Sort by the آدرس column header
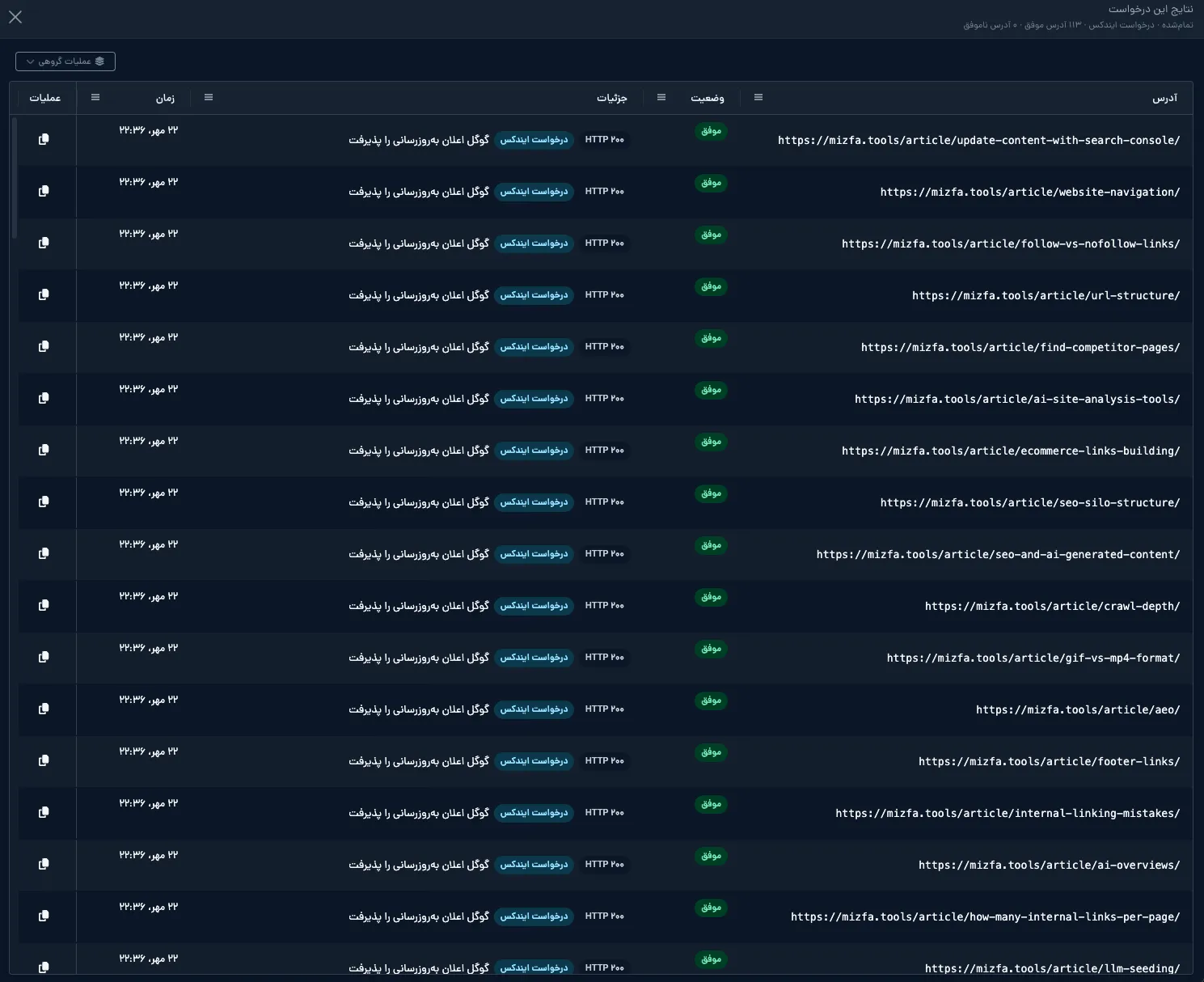Viewport: 1204px width, 982px height. [1164, 98]
